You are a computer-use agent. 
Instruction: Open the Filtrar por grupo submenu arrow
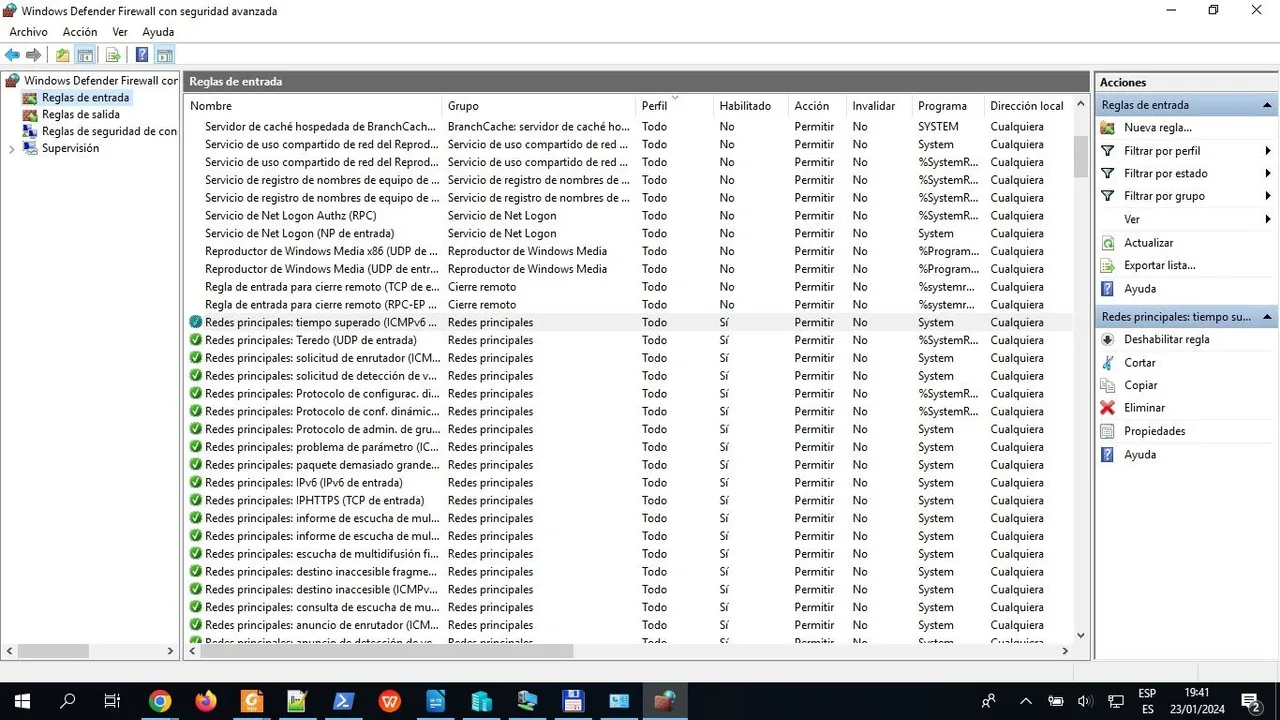pyautogui.click(x=1268, y=197)
